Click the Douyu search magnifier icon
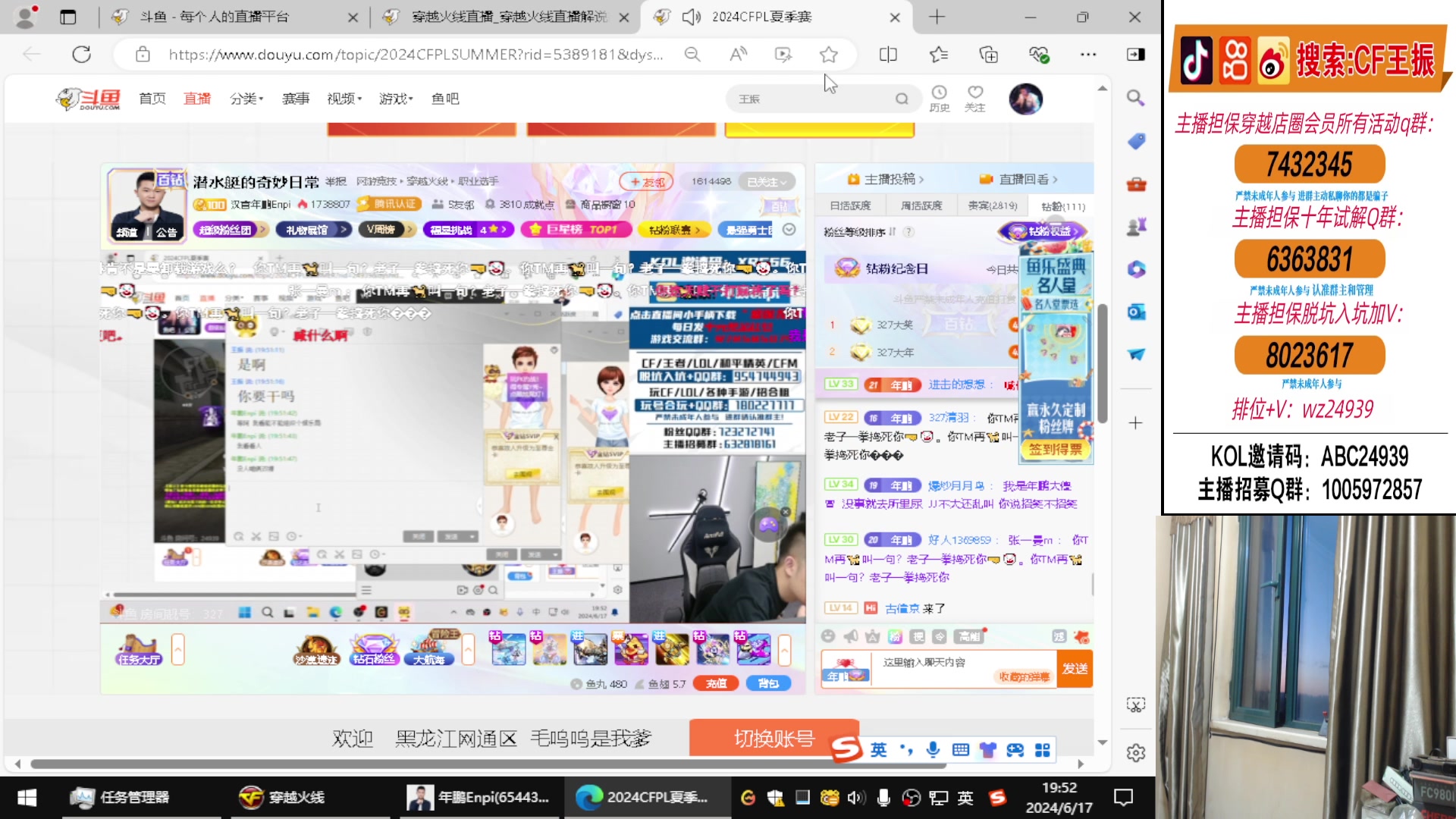Viewport: 1456px width, 819px height. [x=902, y=99]
